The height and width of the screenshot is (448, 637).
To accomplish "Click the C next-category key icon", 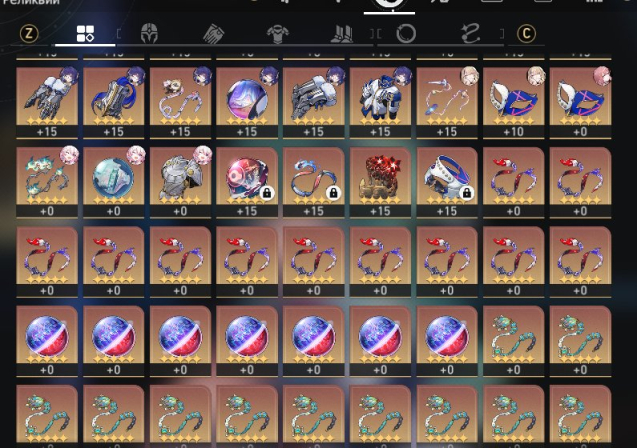I will tap(526, 33).
